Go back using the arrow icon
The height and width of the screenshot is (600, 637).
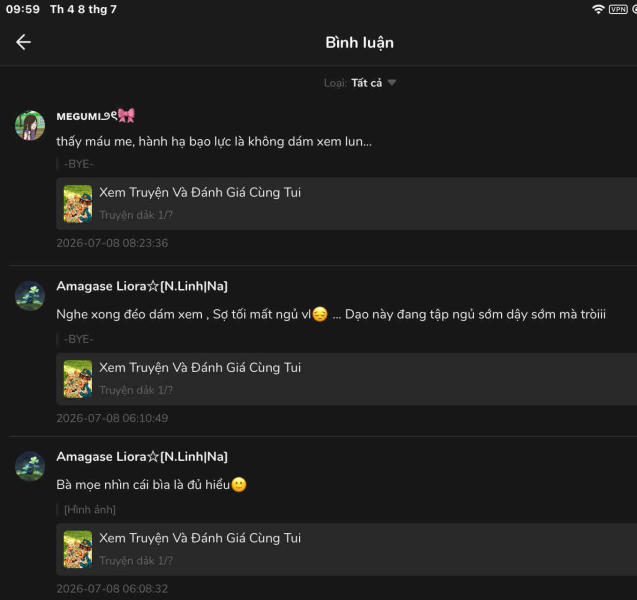pyautogui.click(x=23, y=42)
